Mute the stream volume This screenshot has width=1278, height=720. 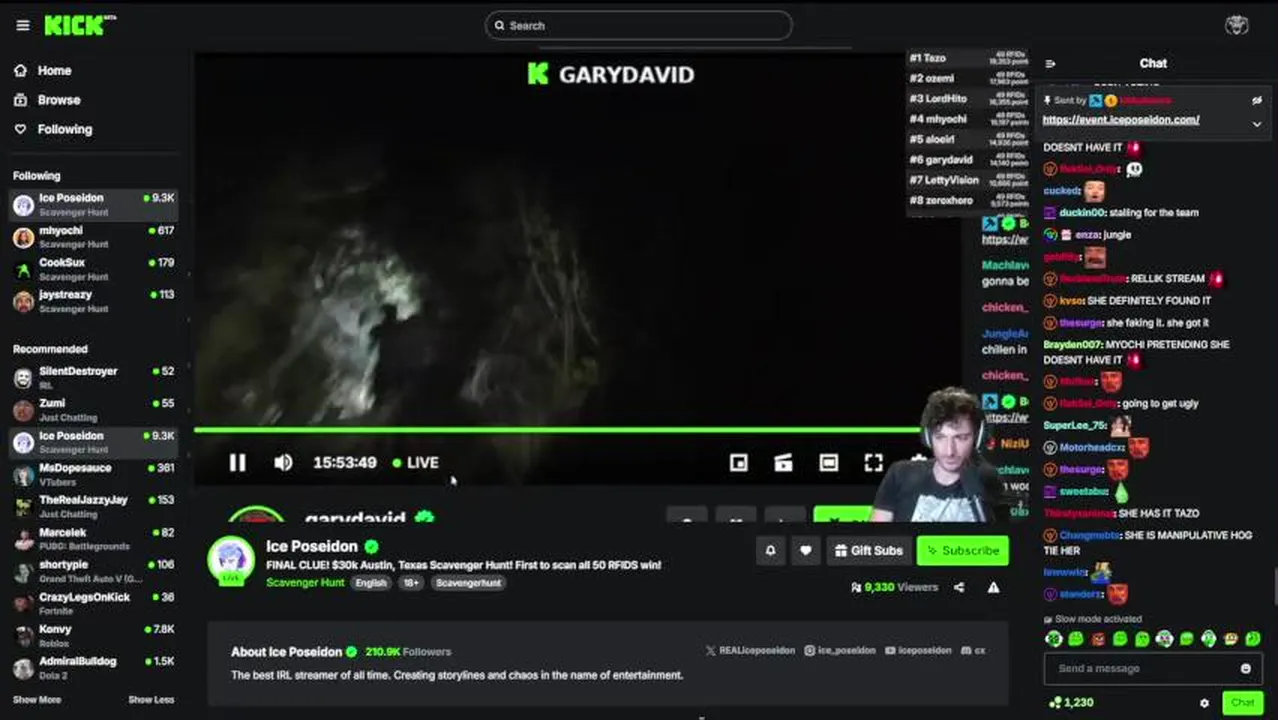click(x=283, y=462)
